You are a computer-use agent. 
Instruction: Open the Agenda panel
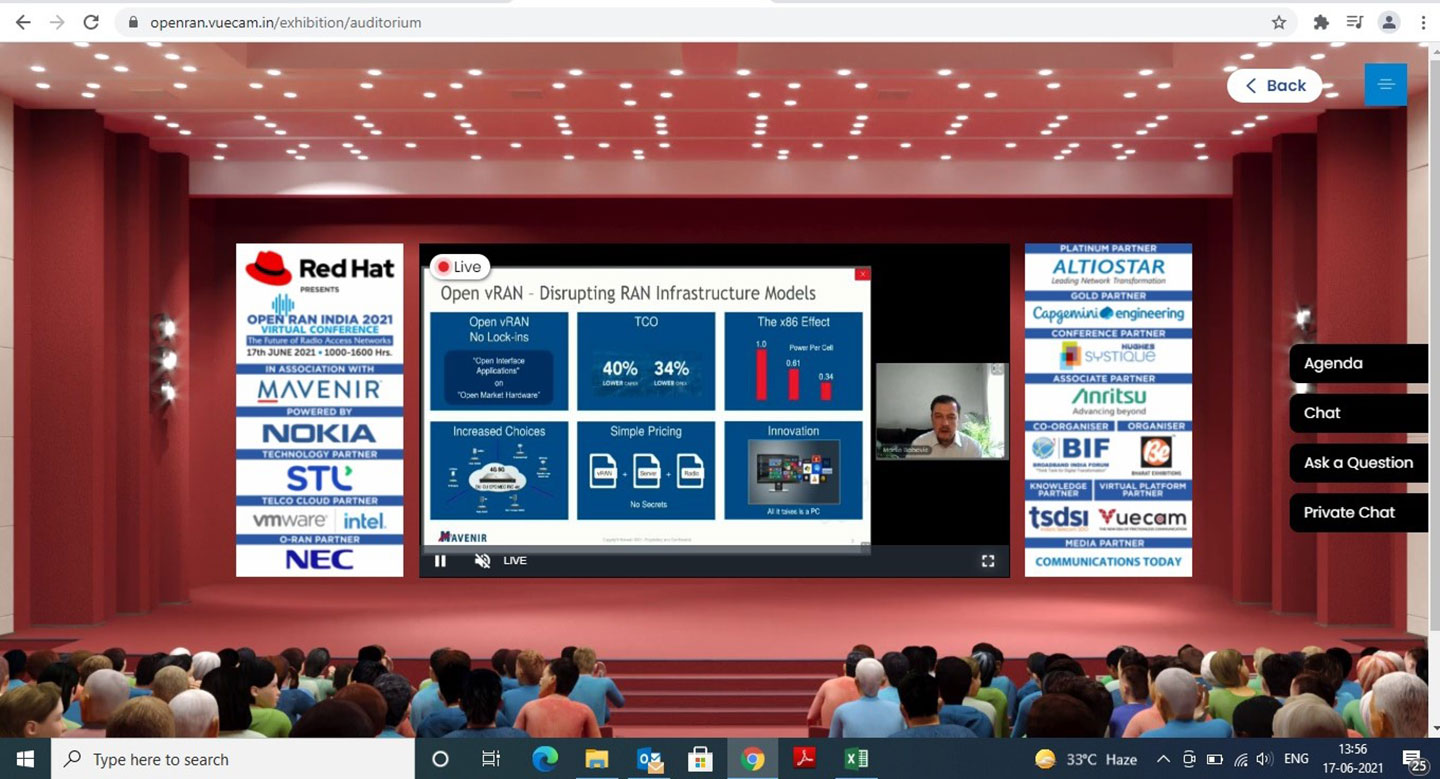(x=1358, y=363)
